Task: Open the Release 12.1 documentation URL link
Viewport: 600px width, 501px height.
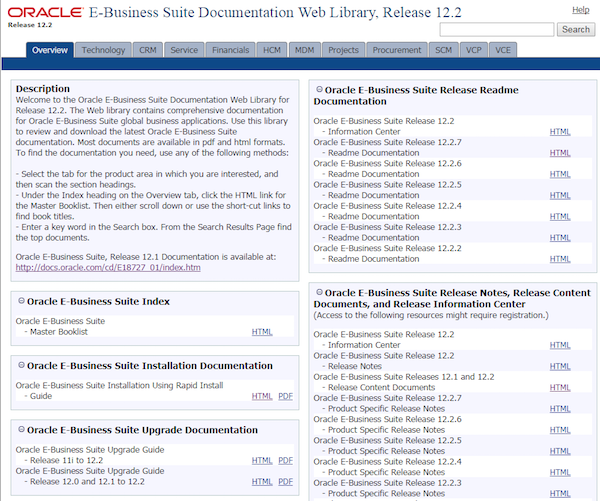Action: pyautogui.click(x=108, y=268)
